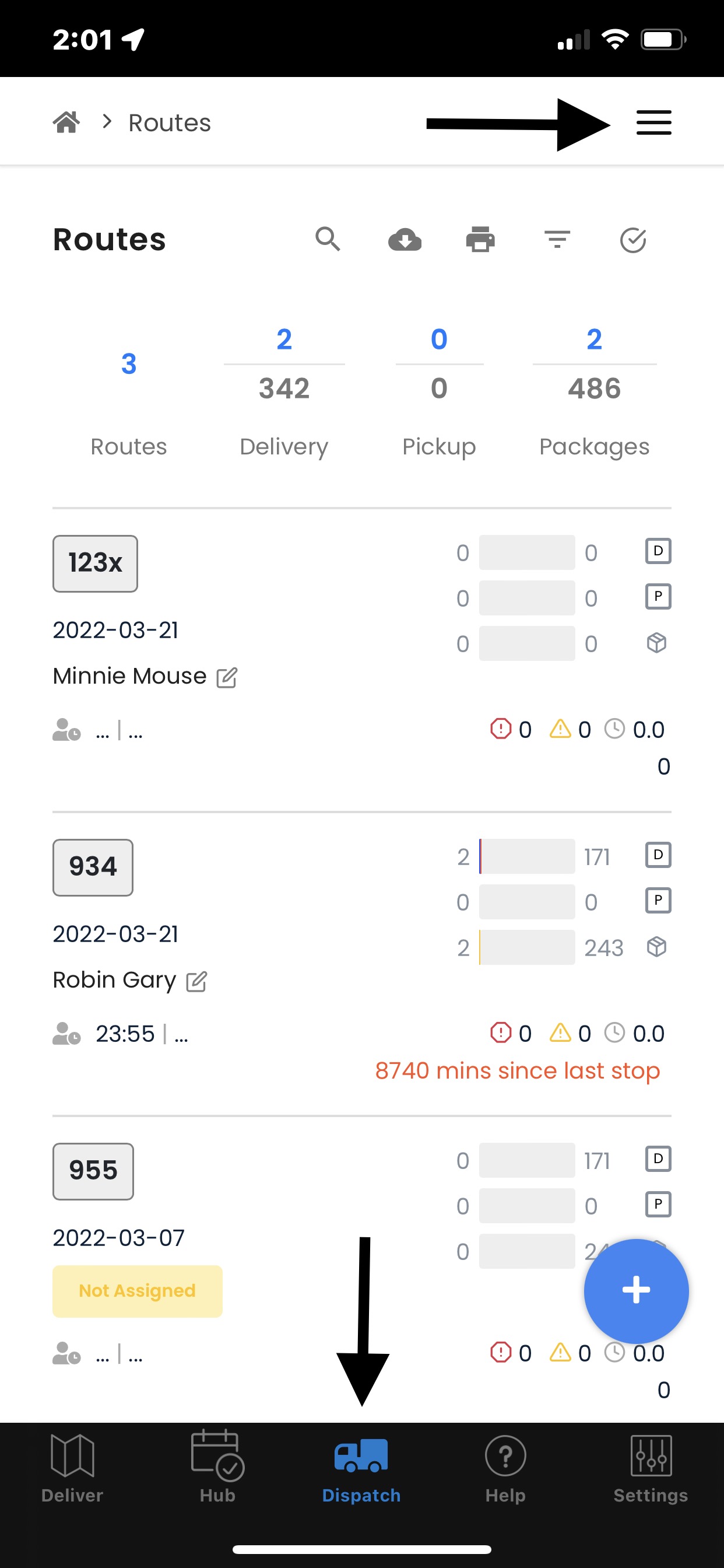Image resolution: width=724 pixels, height=1568 pixels.
Task: Add a new route with plus button
Action: [636, 1290]
